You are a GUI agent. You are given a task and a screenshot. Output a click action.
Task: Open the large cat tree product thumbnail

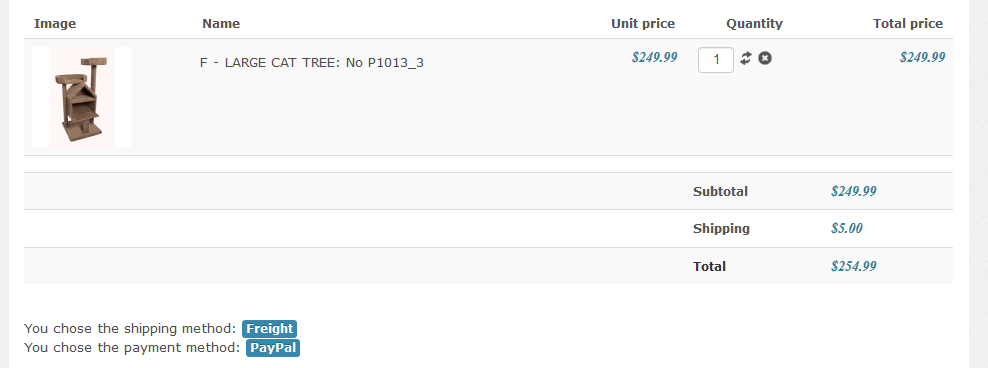[82, 97]
